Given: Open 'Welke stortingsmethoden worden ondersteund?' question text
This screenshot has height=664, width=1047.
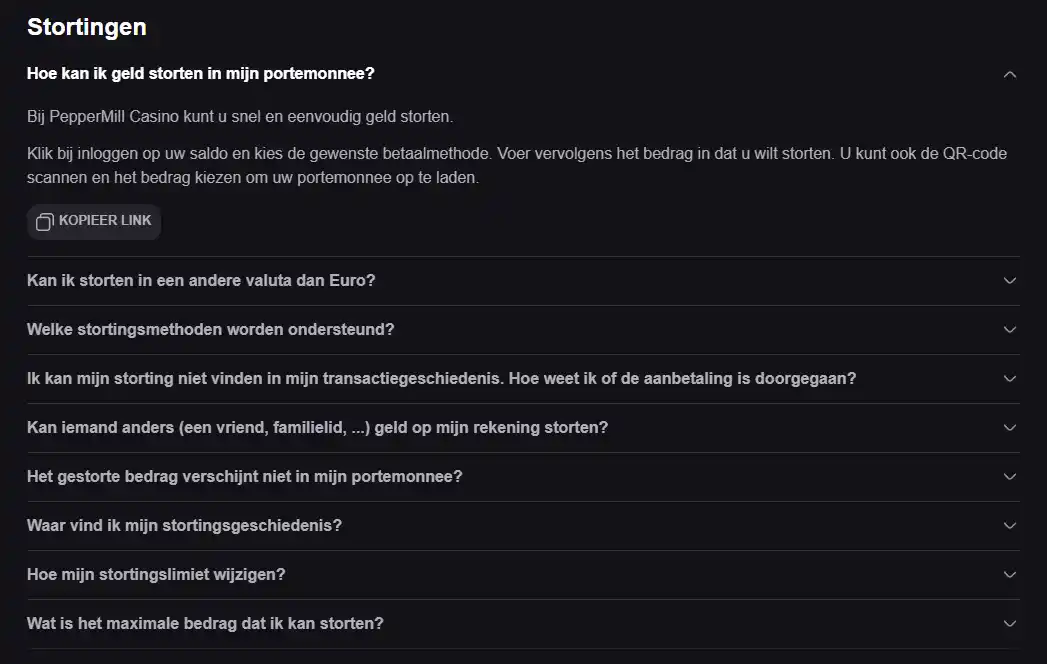Looking at the screenshot, I should 210,329.
